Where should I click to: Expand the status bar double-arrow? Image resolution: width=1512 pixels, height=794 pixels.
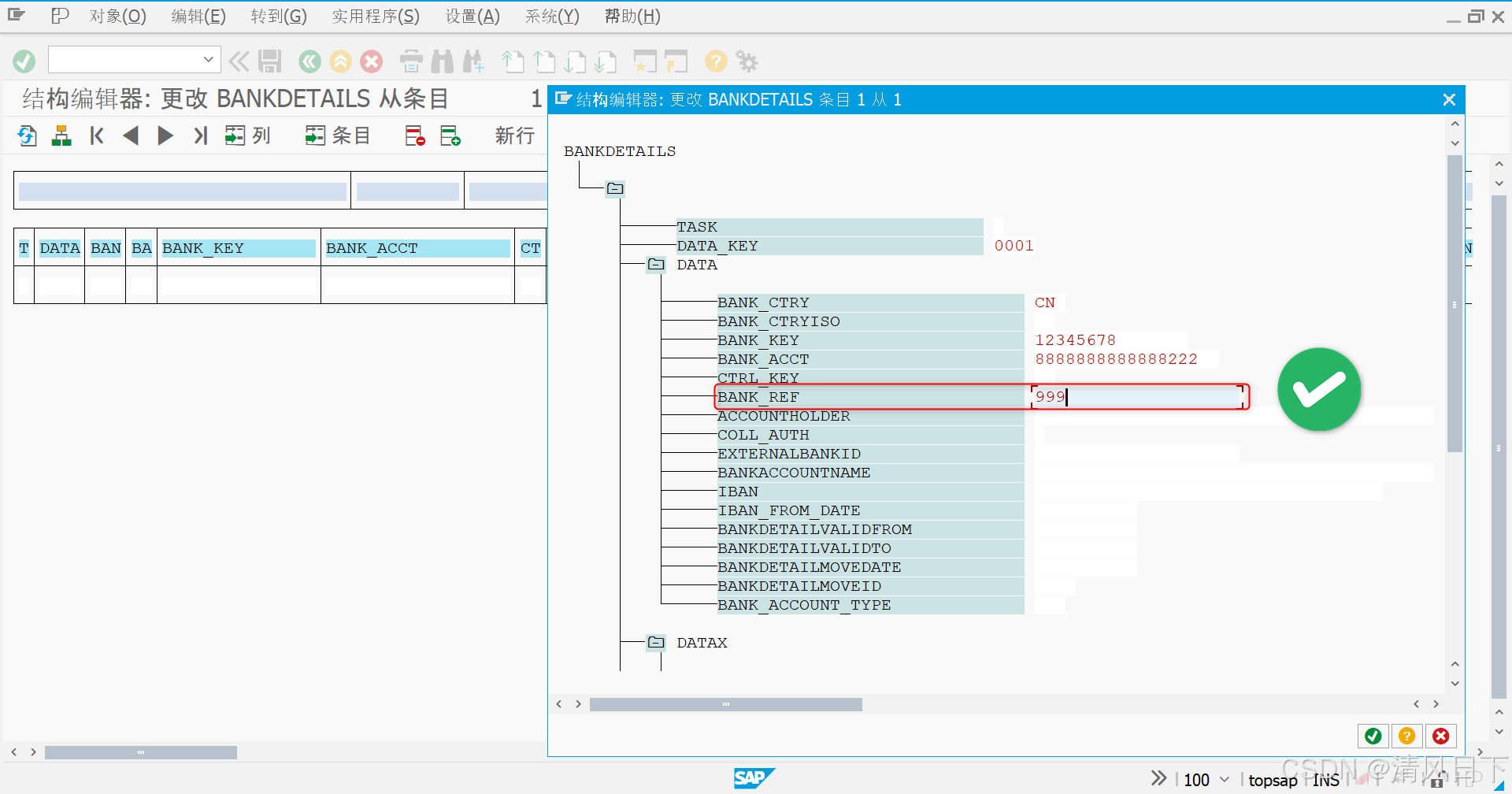tap(1158, 778)
